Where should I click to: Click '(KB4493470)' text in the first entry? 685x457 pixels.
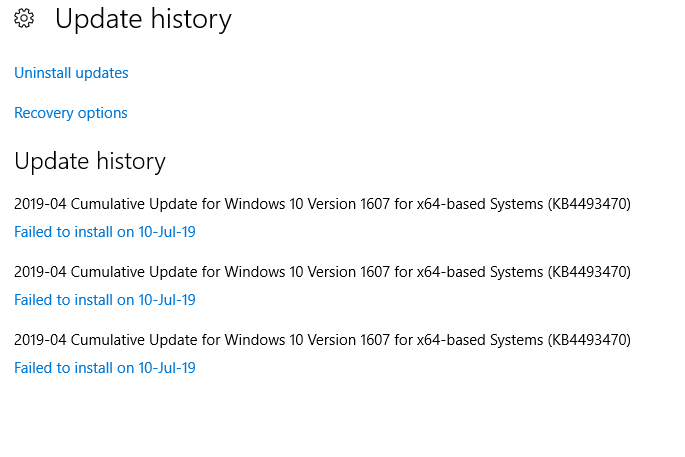(x=589, y=204)
